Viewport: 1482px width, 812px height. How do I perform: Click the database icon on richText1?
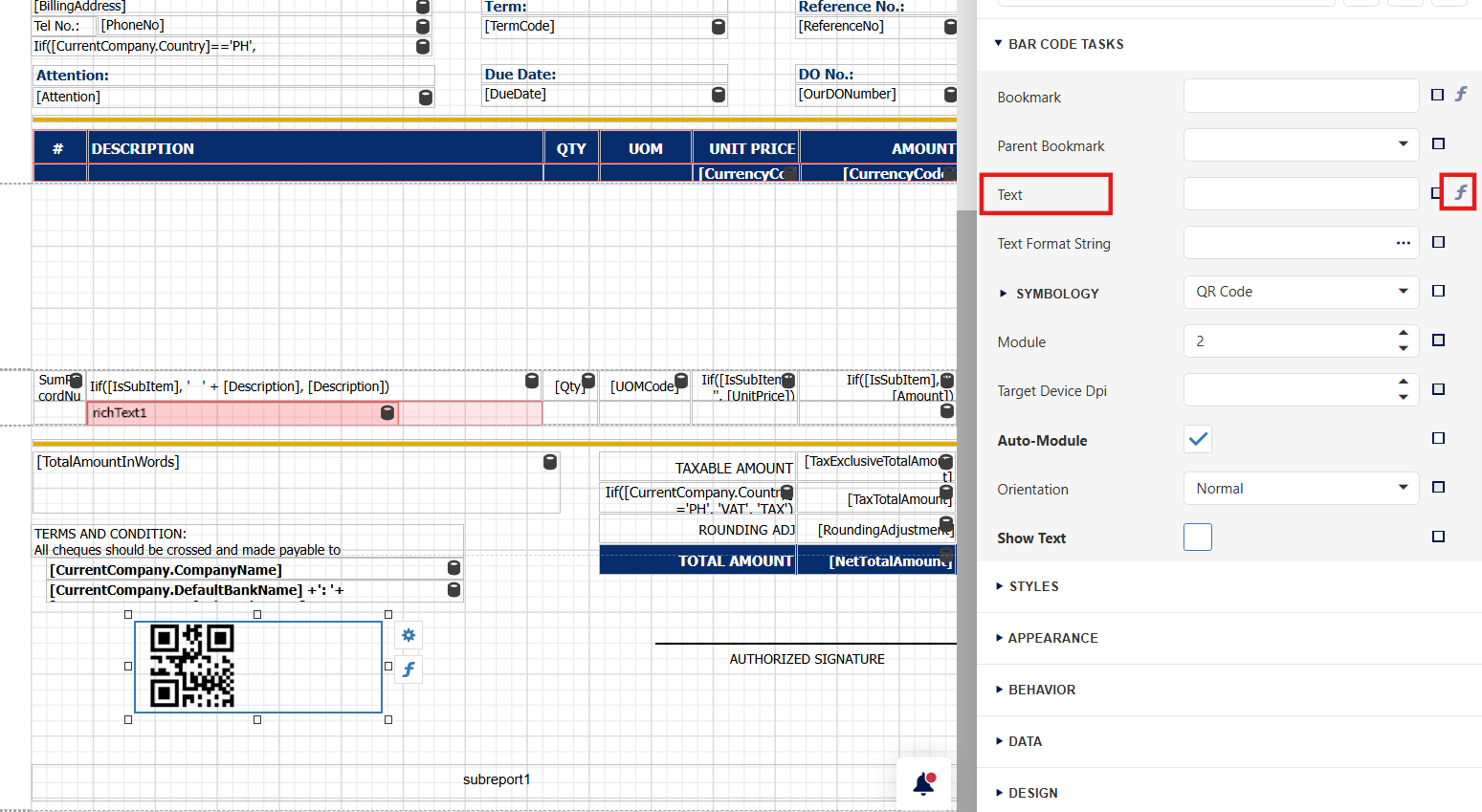pos(387,412)
